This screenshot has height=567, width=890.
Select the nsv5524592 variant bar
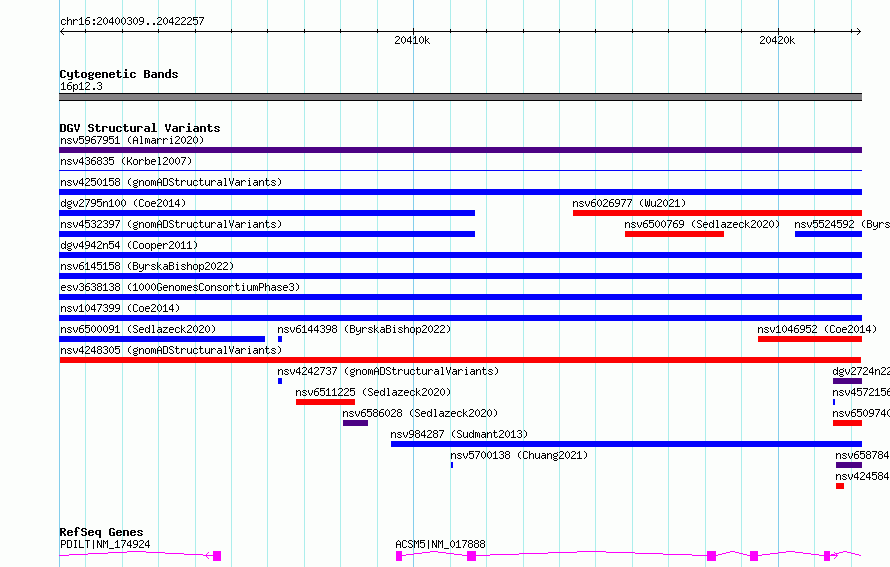point(828,234)
